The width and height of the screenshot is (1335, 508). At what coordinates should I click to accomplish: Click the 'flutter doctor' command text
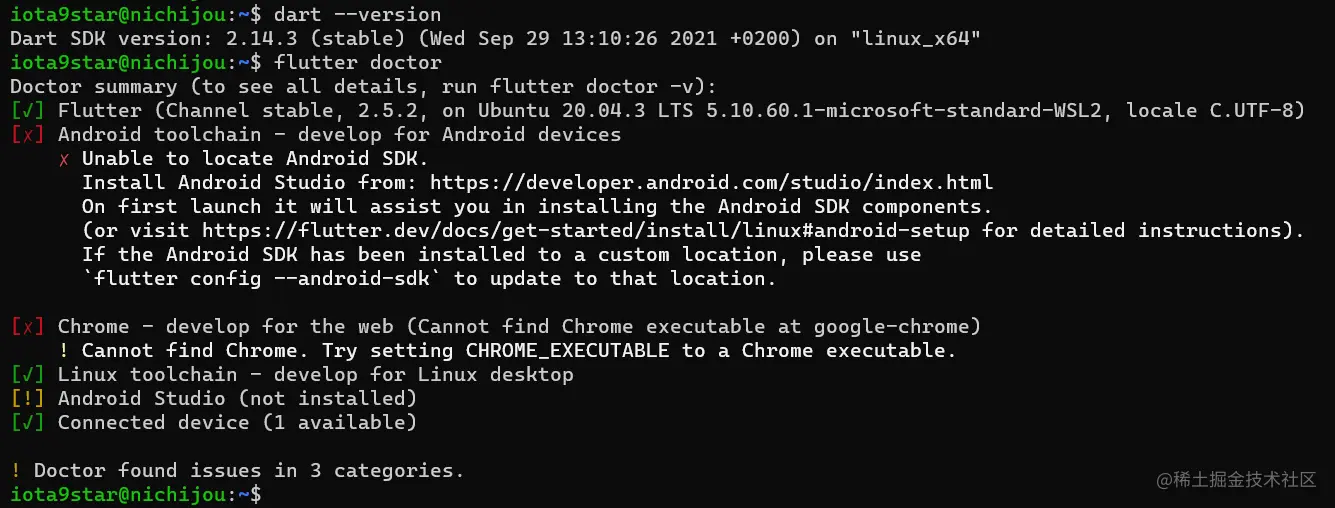click(357, 62)
